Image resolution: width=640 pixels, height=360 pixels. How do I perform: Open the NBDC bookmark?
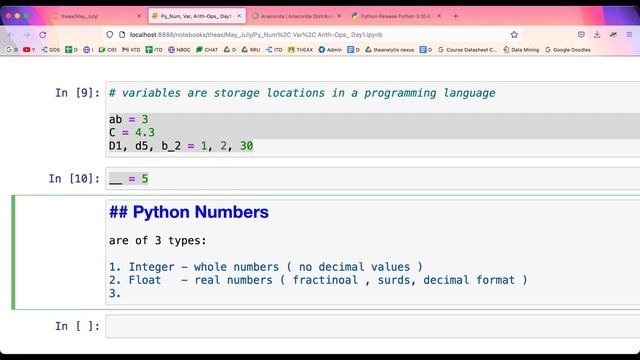click(x=179, y=50)
